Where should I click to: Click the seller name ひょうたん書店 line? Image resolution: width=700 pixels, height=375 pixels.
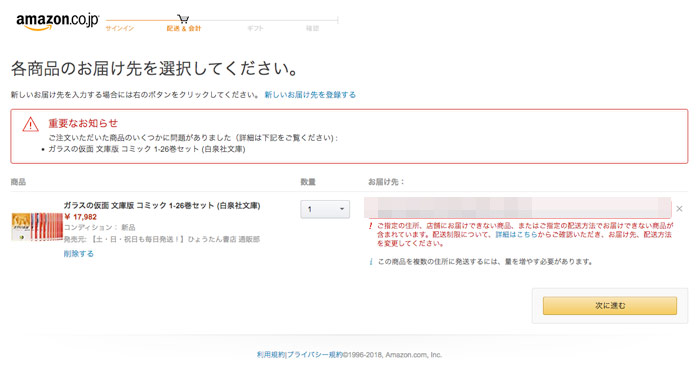pos(162,239)
